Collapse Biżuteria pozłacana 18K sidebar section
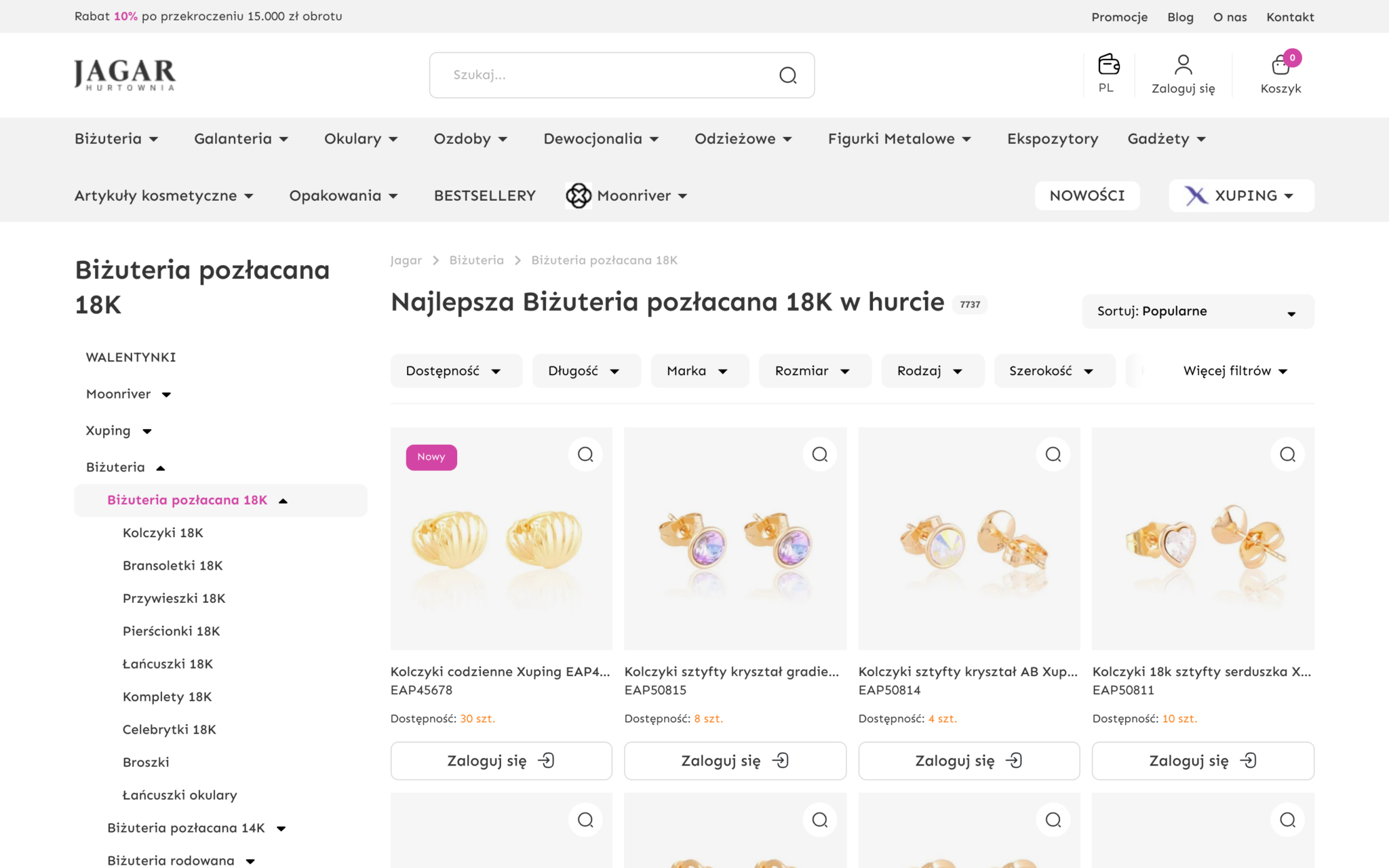The height and width of the screenshot is (868, 1389). click(283, 501)
